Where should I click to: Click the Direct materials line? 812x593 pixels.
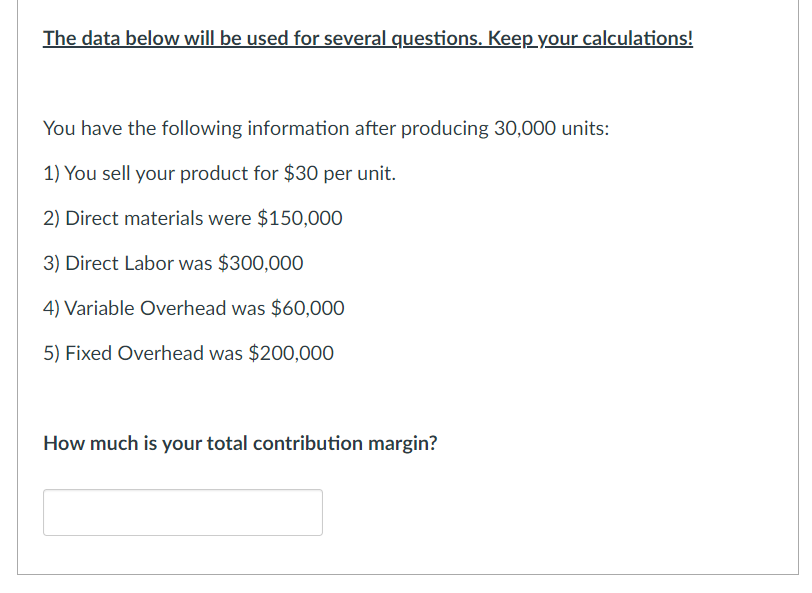(193, 217)
